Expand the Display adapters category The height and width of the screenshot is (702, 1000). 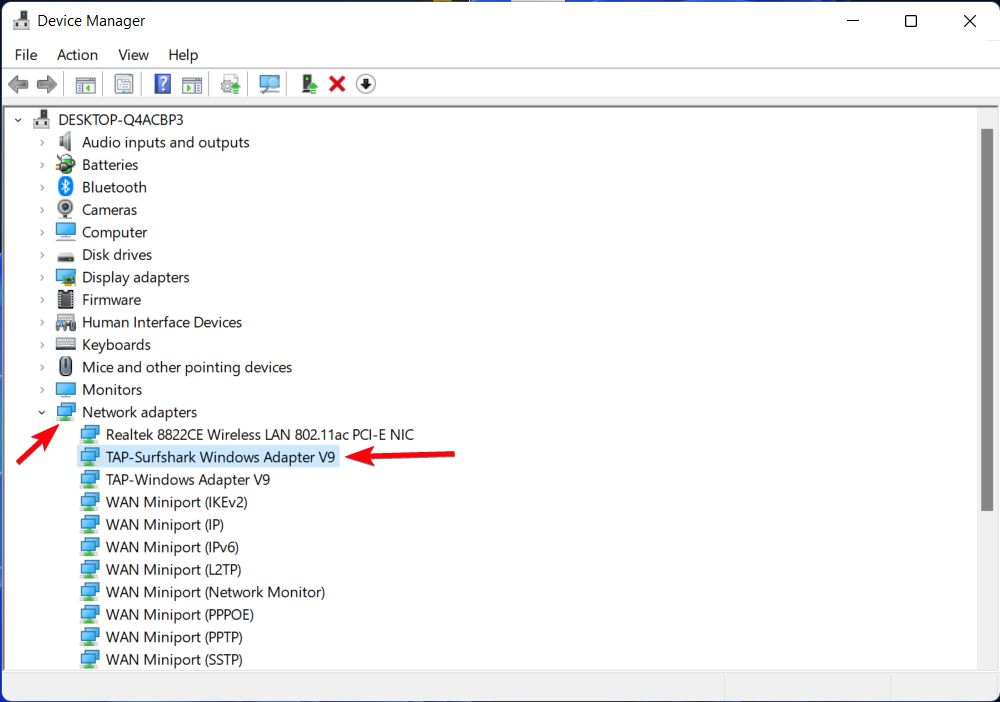(42, 277)
